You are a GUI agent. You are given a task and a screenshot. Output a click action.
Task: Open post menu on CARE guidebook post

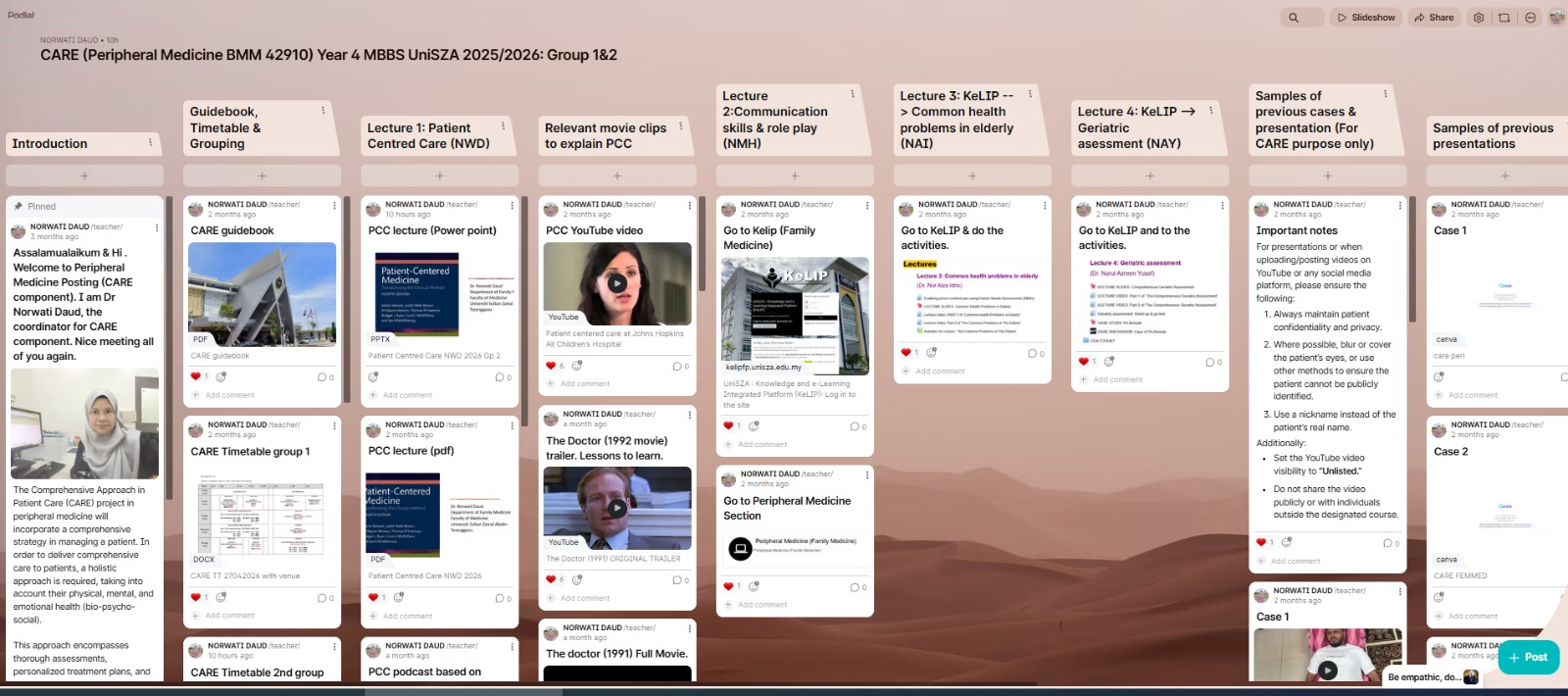click(334, 206)
